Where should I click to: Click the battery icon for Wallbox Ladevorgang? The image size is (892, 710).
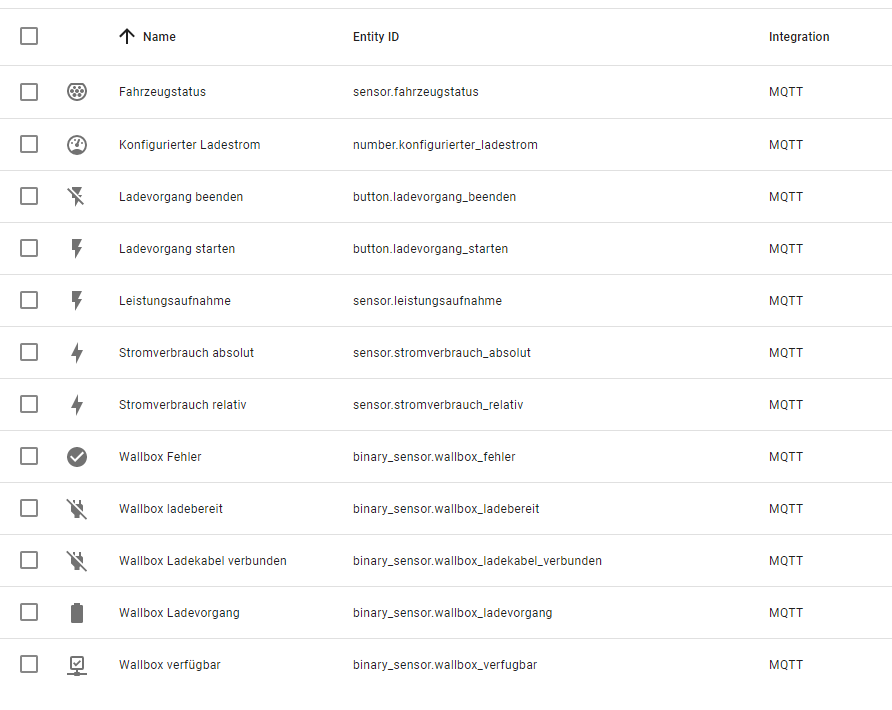79,612
